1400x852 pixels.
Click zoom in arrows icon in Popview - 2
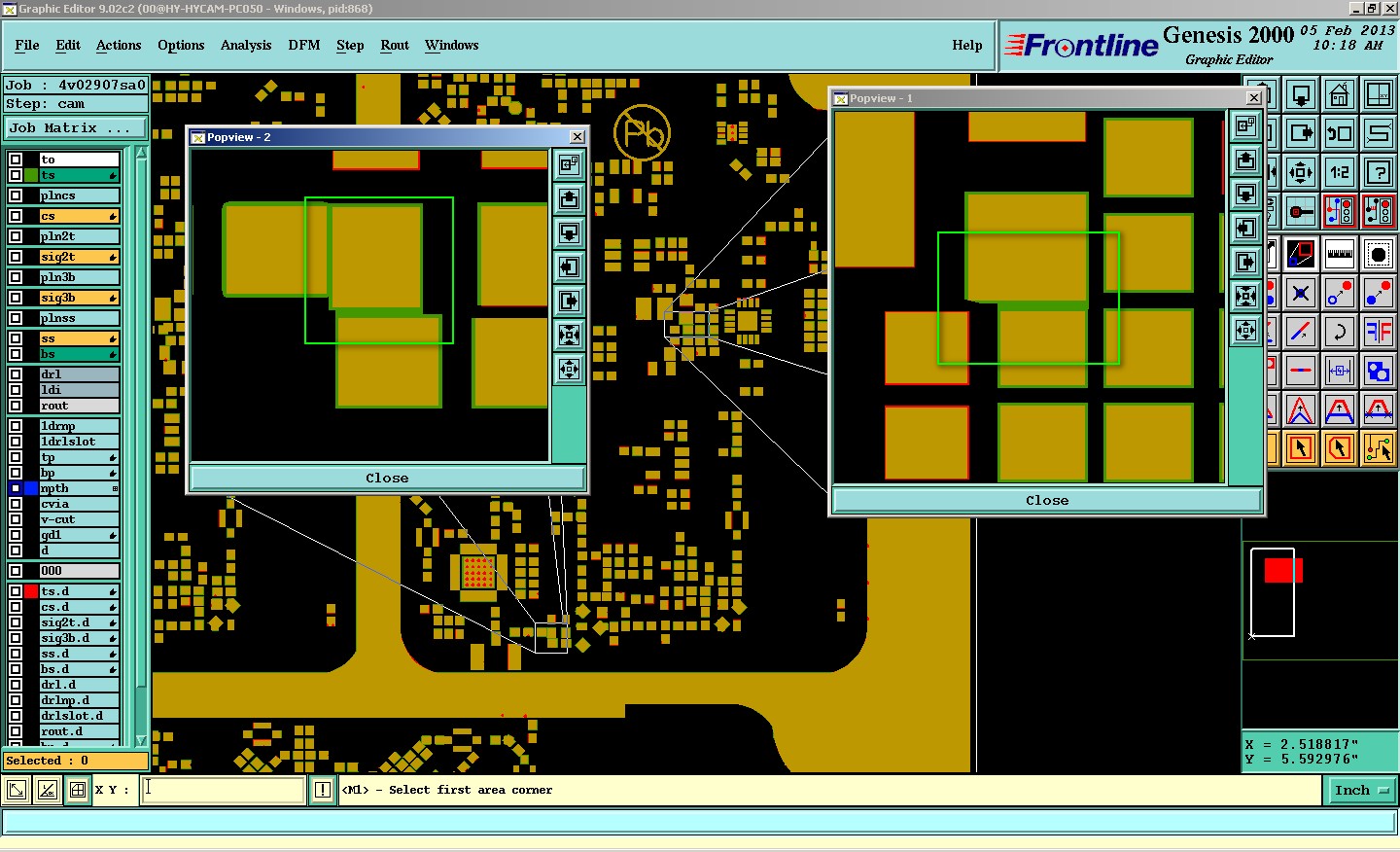pos(570,335)
